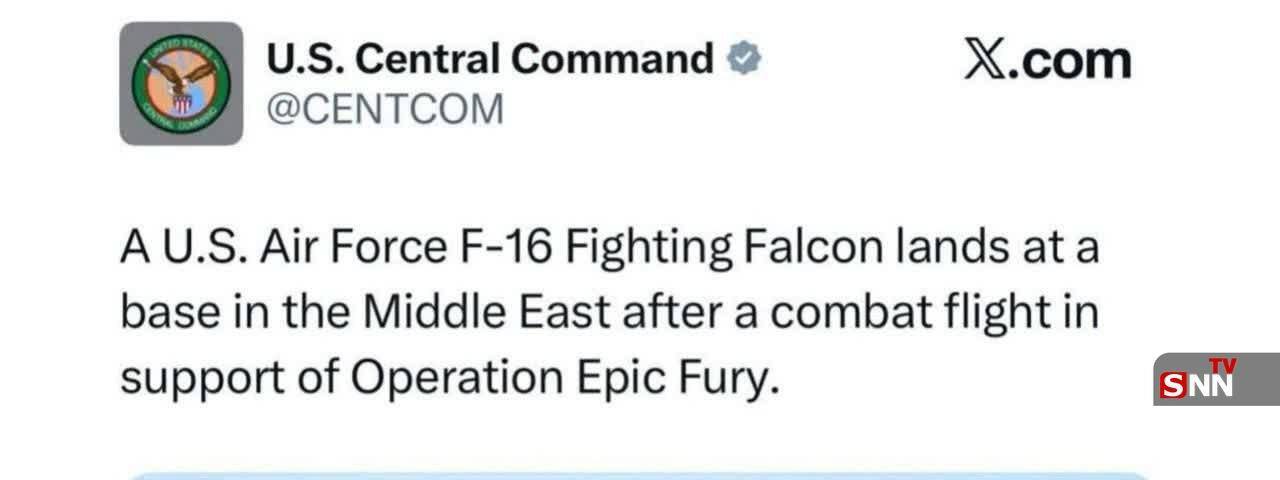Click the blue verified checkmark badge
Viewport: 1280px width, 480px height.
click(741, 59)
